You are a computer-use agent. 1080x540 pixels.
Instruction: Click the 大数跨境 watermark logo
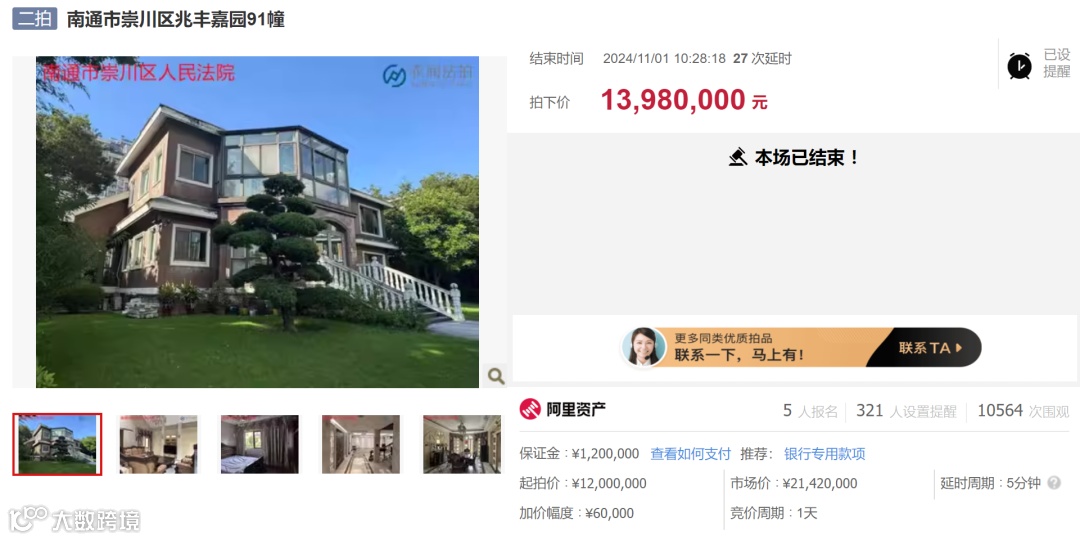pos(74,519)
